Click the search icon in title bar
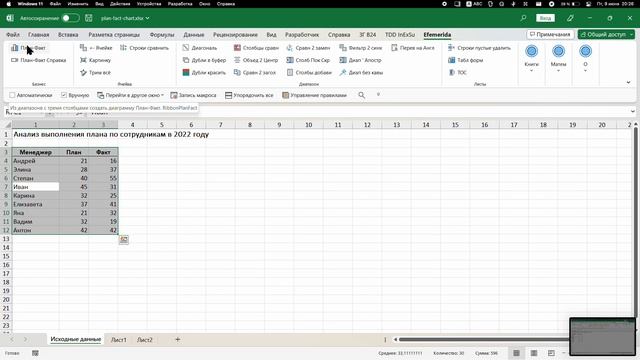Image resolution: width=640 pixels, height=360 pixels. click(x=523, y=18)
